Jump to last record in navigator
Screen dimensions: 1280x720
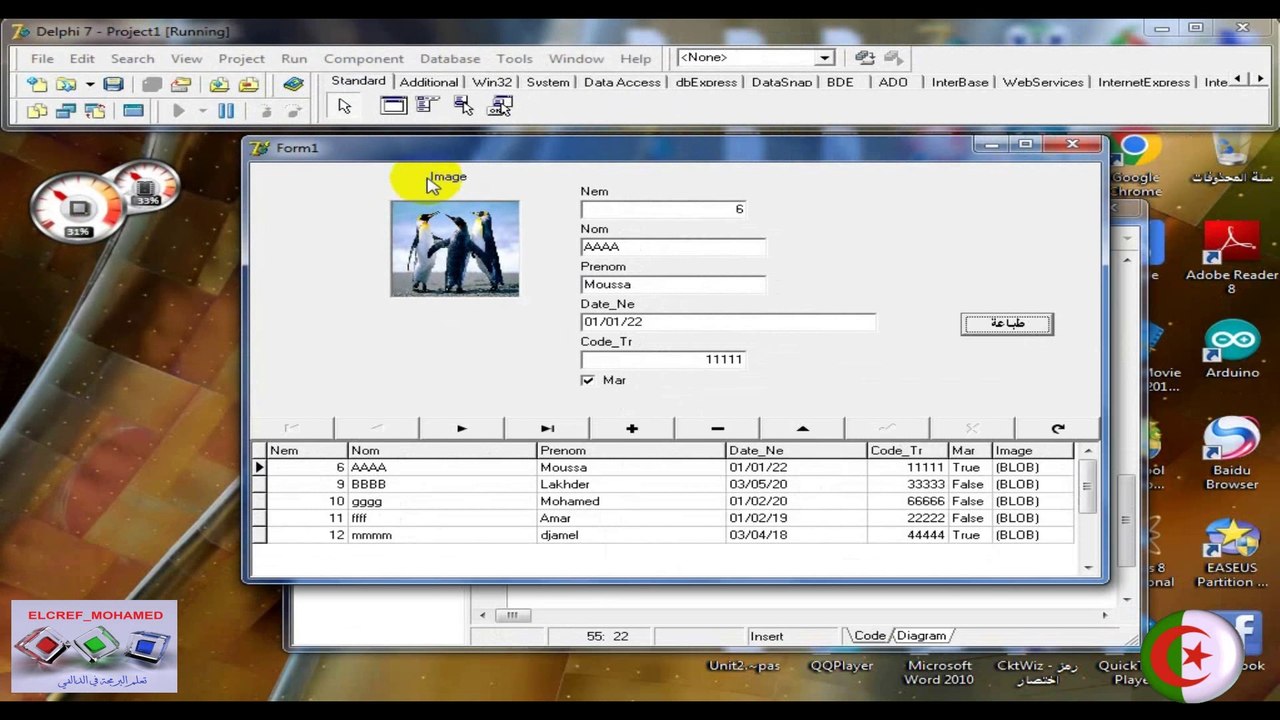point(547,429)
